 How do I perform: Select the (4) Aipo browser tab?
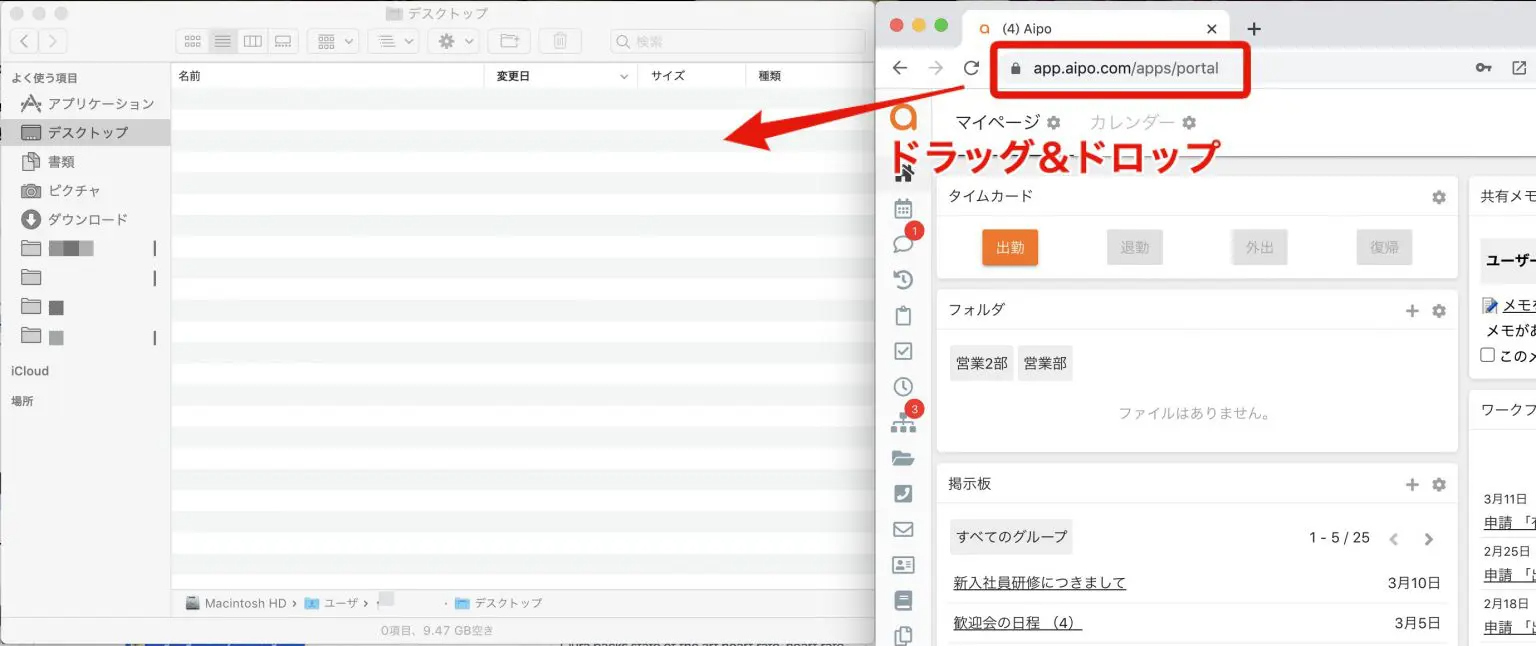pos(1094,29)
